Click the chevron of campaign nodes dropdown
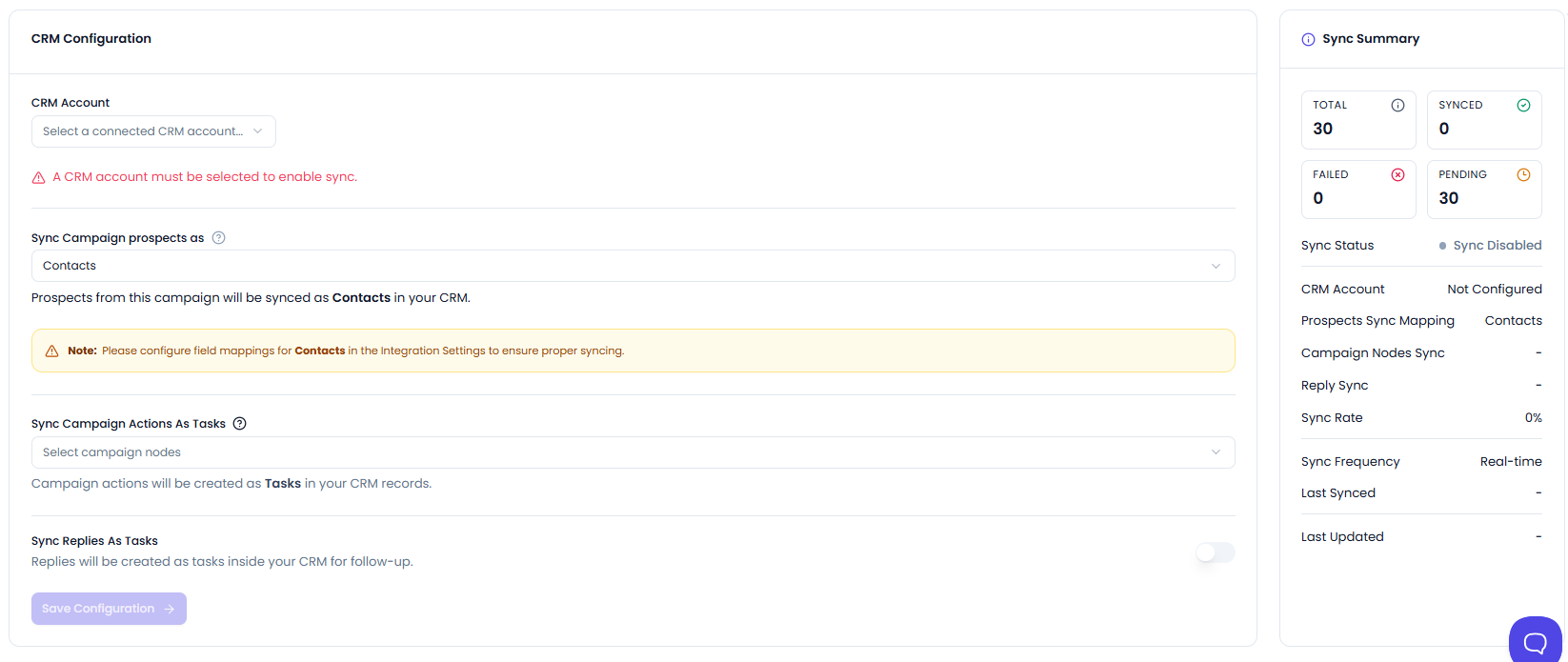 [x=1216, y=452]
